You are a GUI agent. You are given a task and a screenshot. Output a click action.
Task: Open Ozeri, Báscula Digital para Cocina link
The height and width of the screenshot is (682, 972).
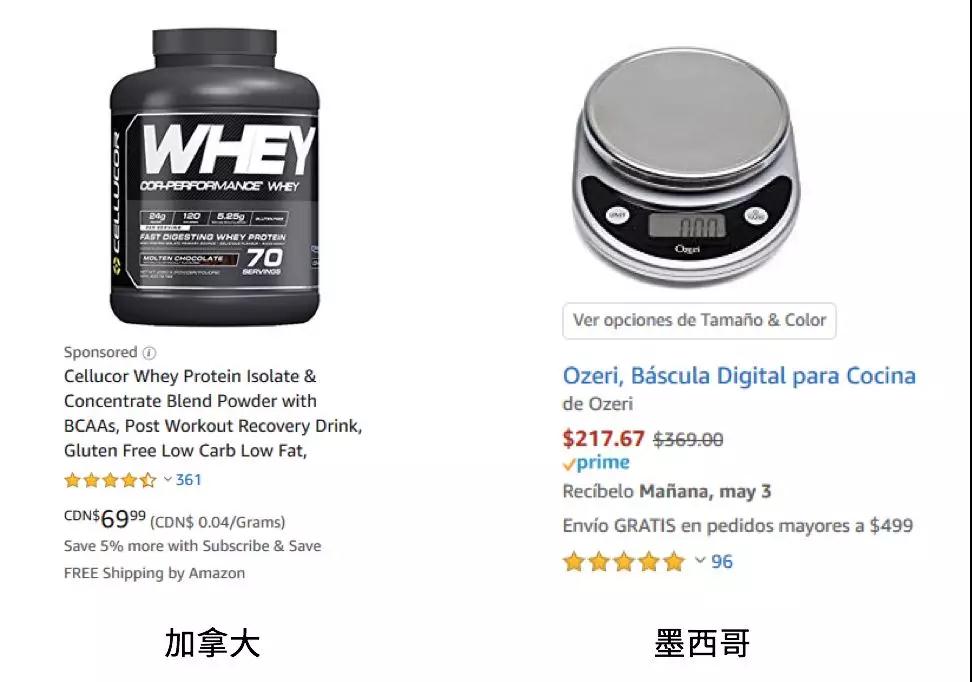pyautogui.click(x=739, y=376)
